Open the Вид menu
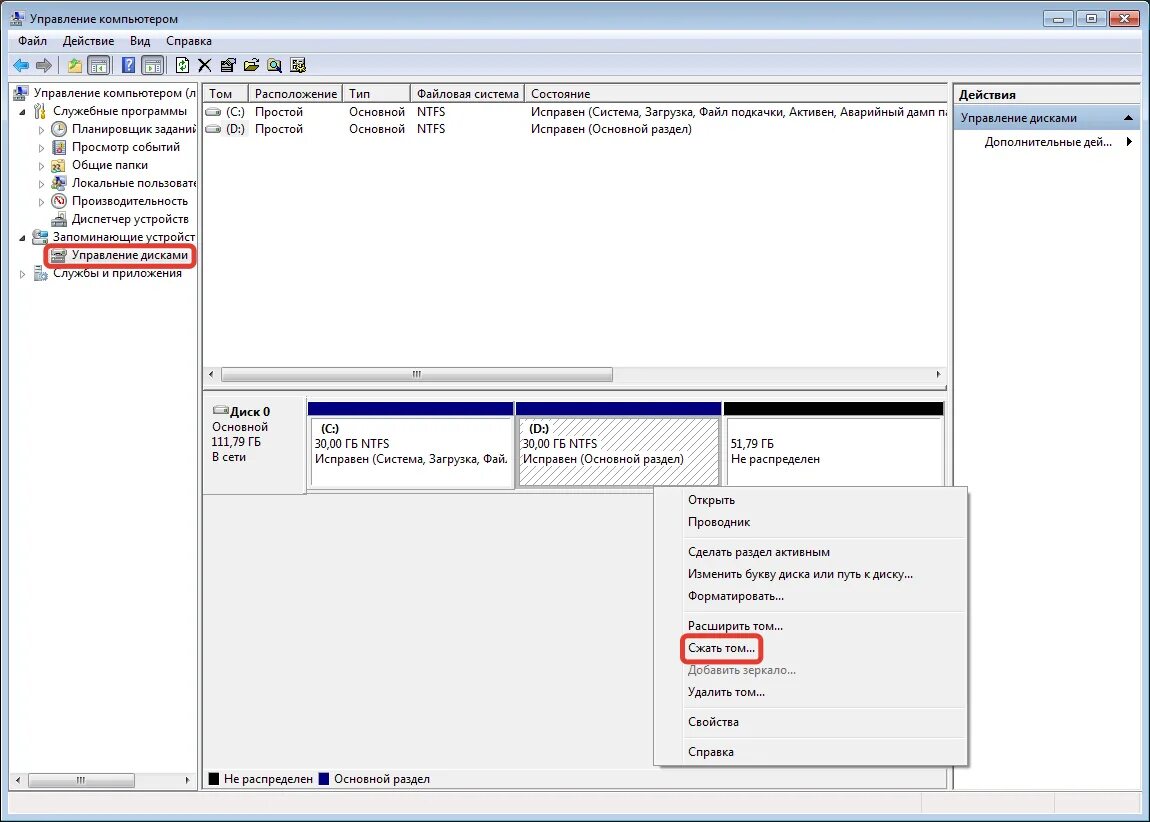1150x822 pixels. coord(139,41)
